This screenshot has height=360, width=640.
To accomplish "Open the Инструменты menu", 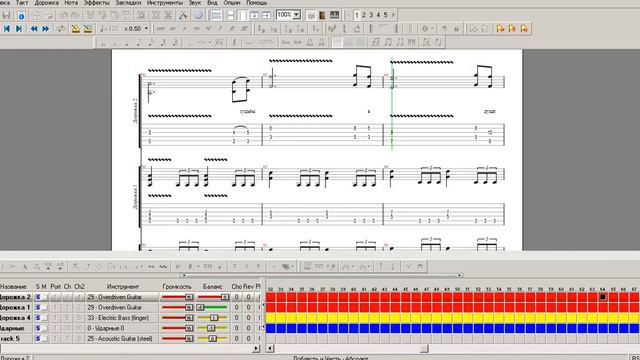I will (x=164, y=2).
